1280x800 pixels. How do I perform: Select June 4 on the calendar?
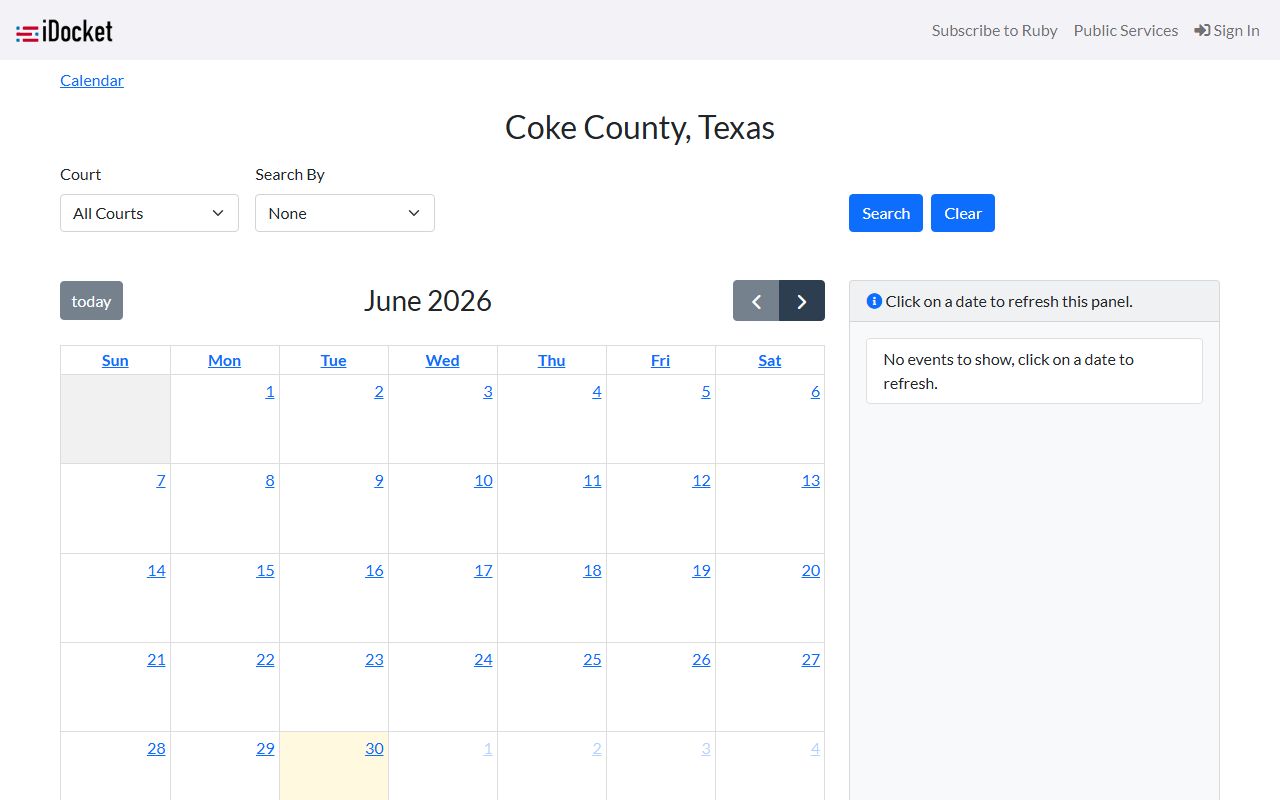coord(596,391)
